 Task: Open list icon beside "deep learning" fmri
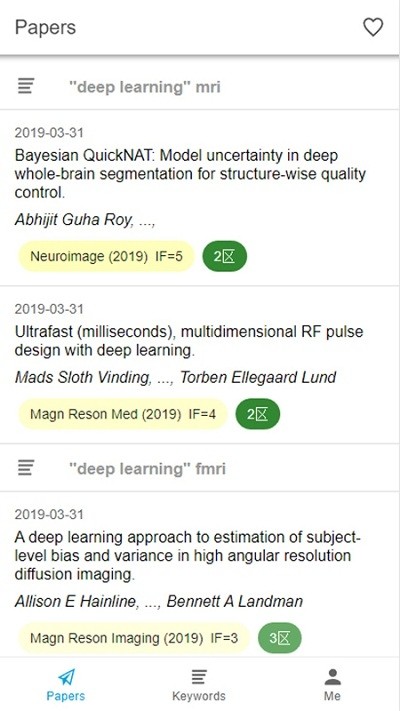[26, 468]
